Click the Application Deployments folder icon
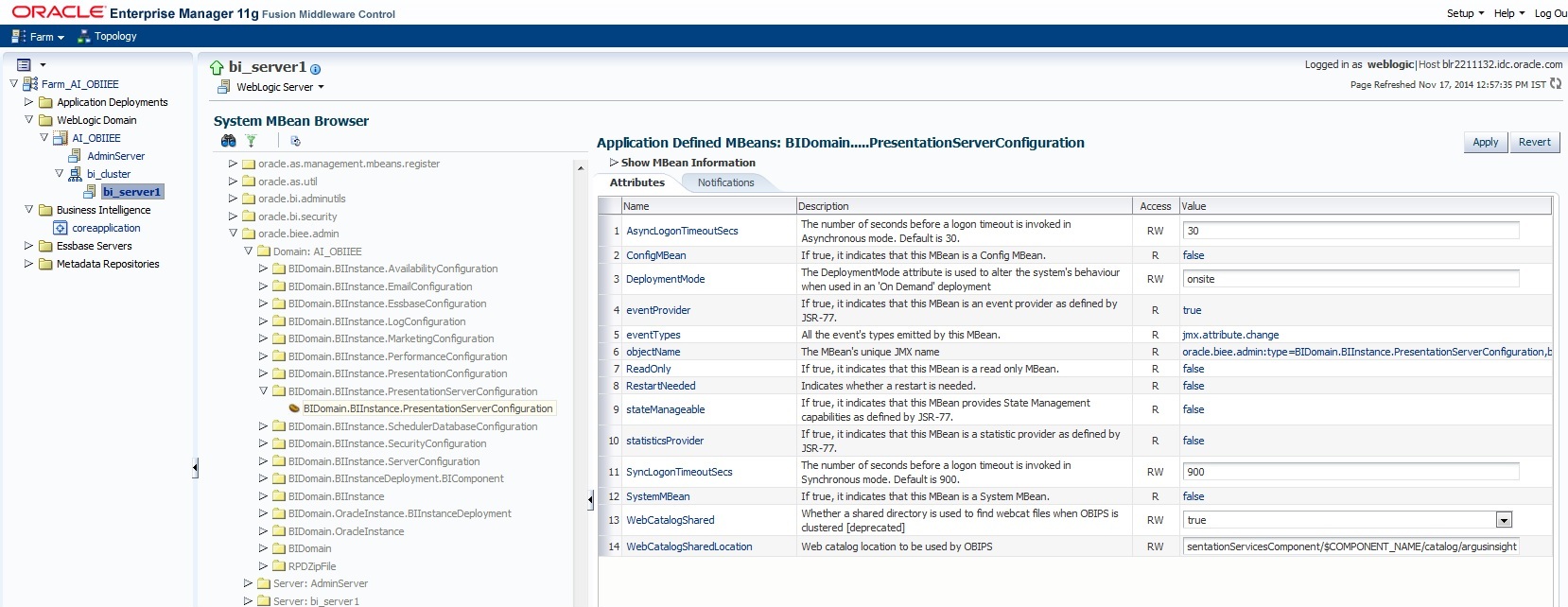This screenshot has width=1568, height=607. [45, 102]
